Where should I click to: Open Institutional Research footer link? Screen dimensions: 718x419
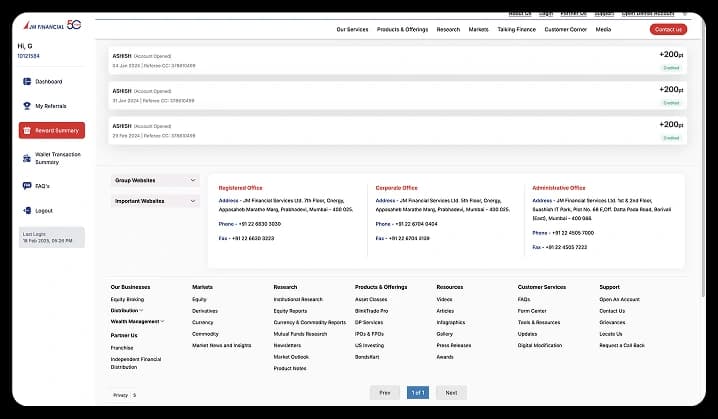point(298,299)
